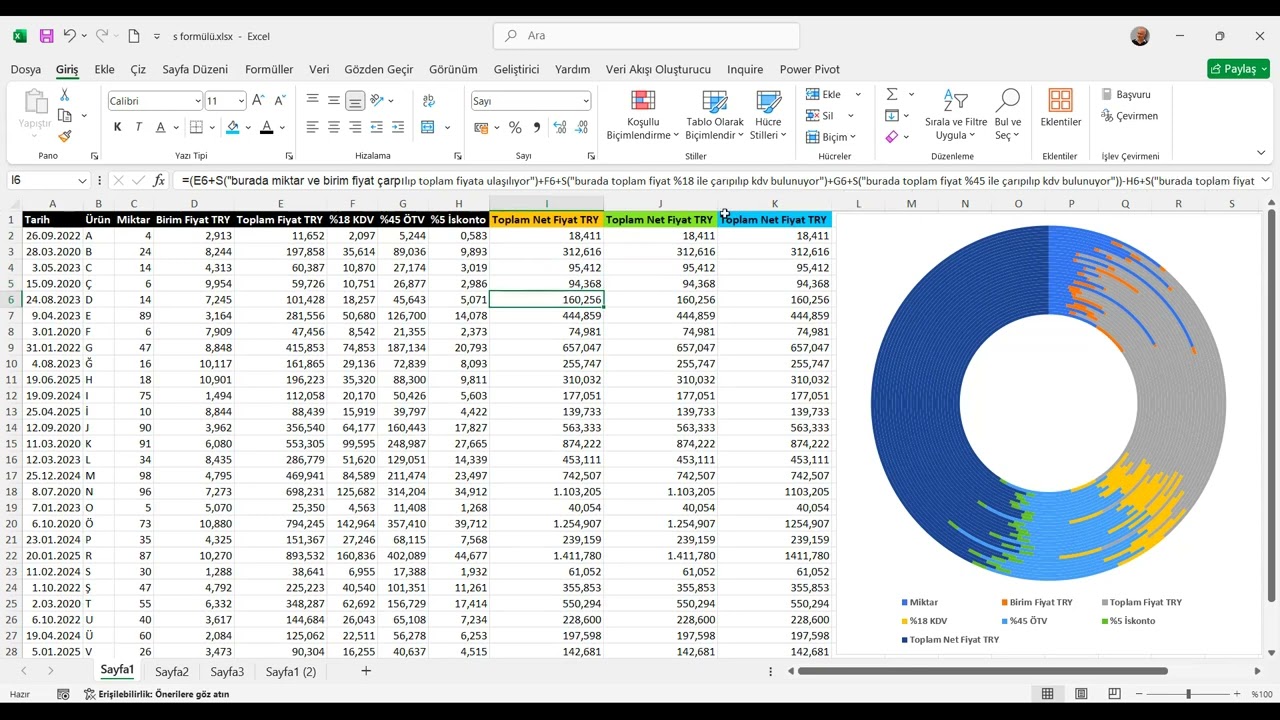Toggle Italic (T) formatting
1280x720 pixels.
tap(138, 127)
